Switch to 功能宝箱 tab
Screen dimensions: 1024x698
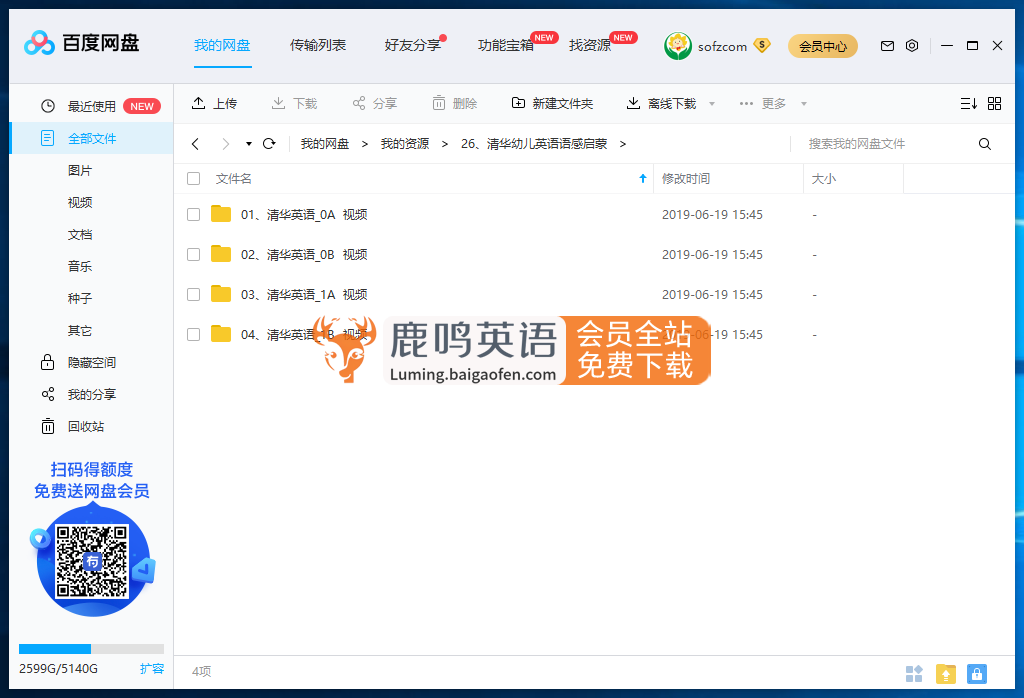point(506,45)
